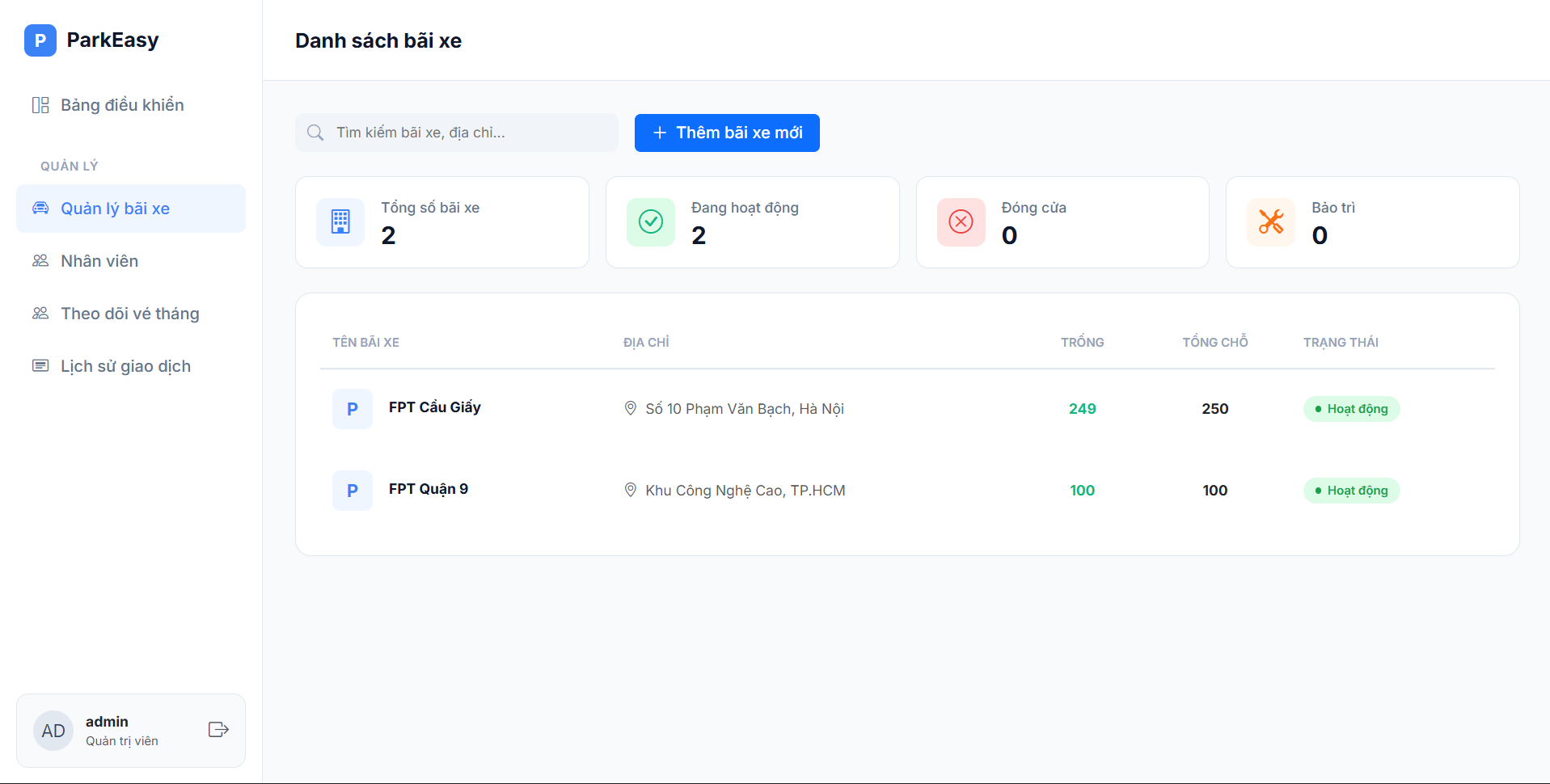1550x784 pixels.
Task: Open Bảng điều khiển dashboard menu
Action: pos(122,105)
